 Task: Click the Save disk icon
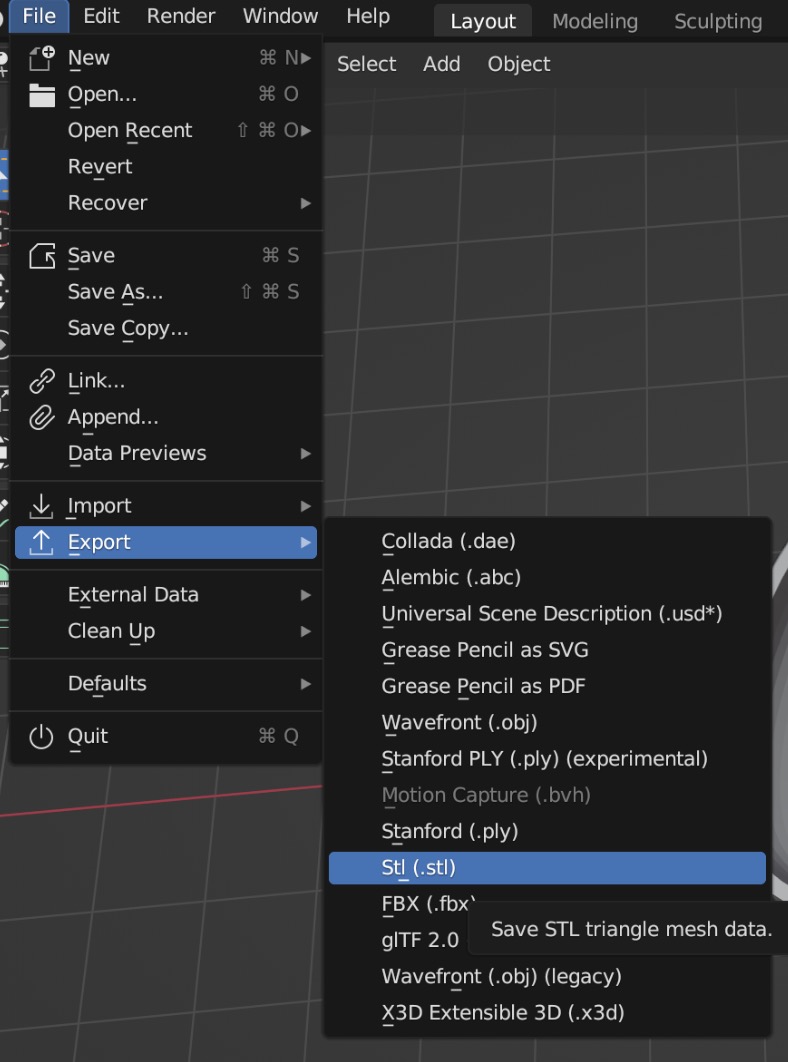coord(41,256)
